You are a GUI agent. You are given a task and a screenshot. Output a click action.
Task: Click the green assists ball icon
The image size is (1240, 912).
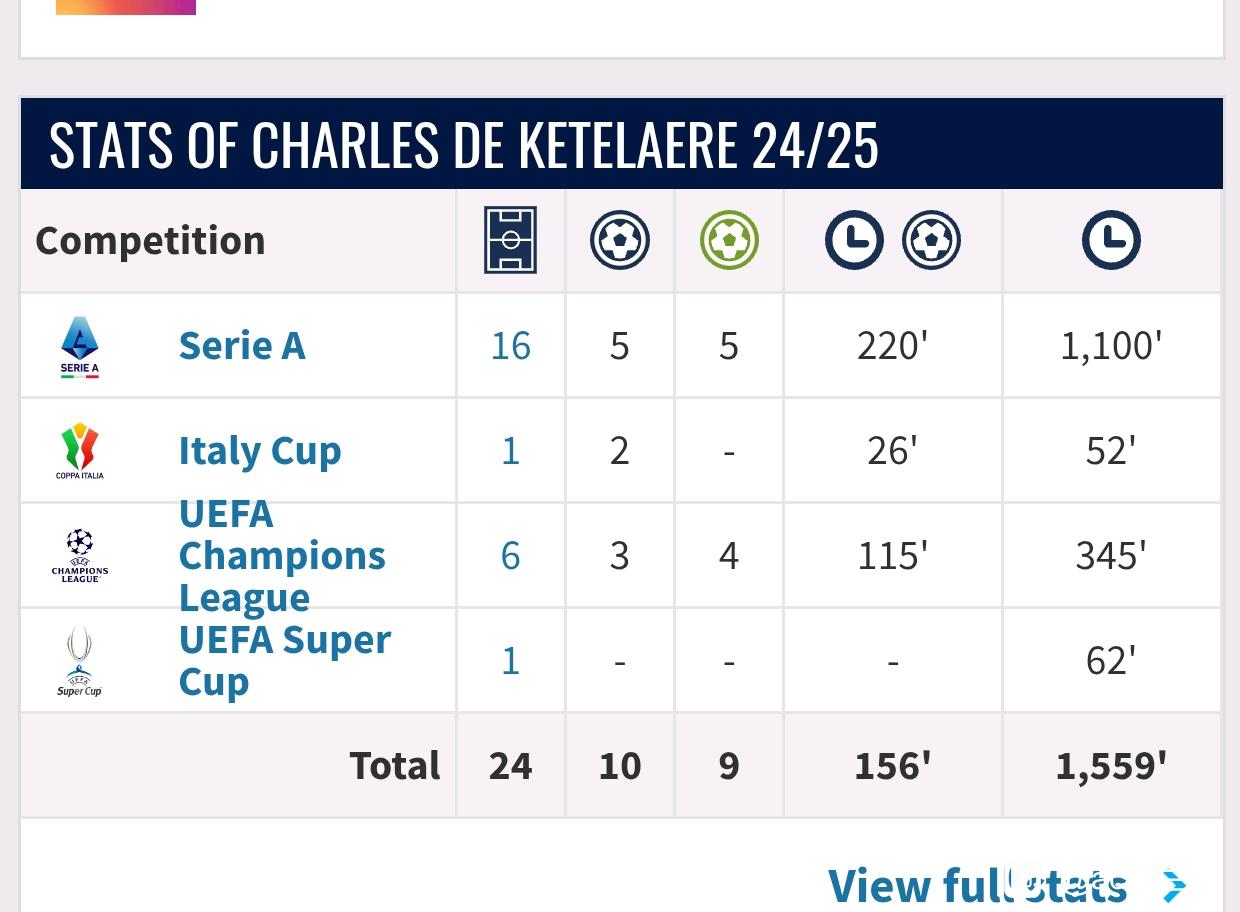pos(729,240)
